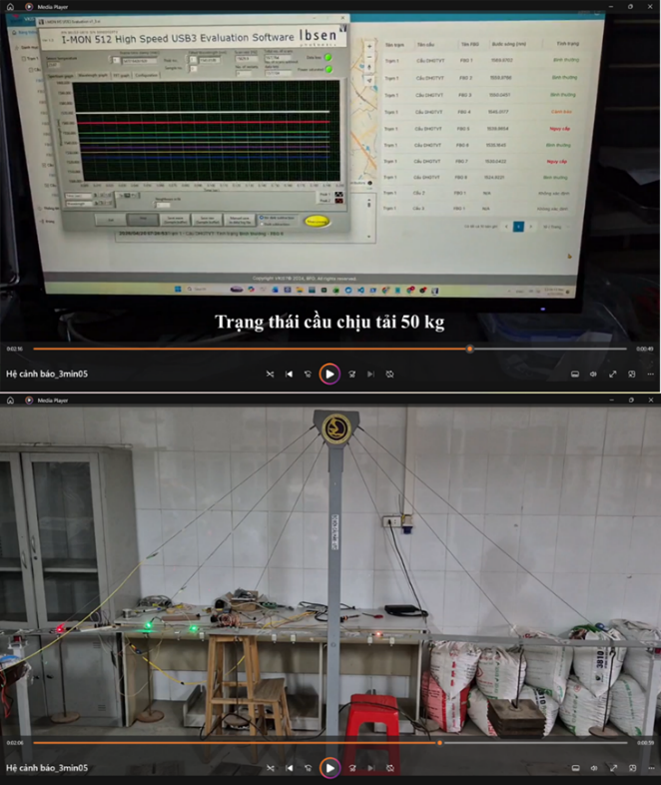Go to next track in bottom player
Screen dimensions: 661x785
coord(371,767)
